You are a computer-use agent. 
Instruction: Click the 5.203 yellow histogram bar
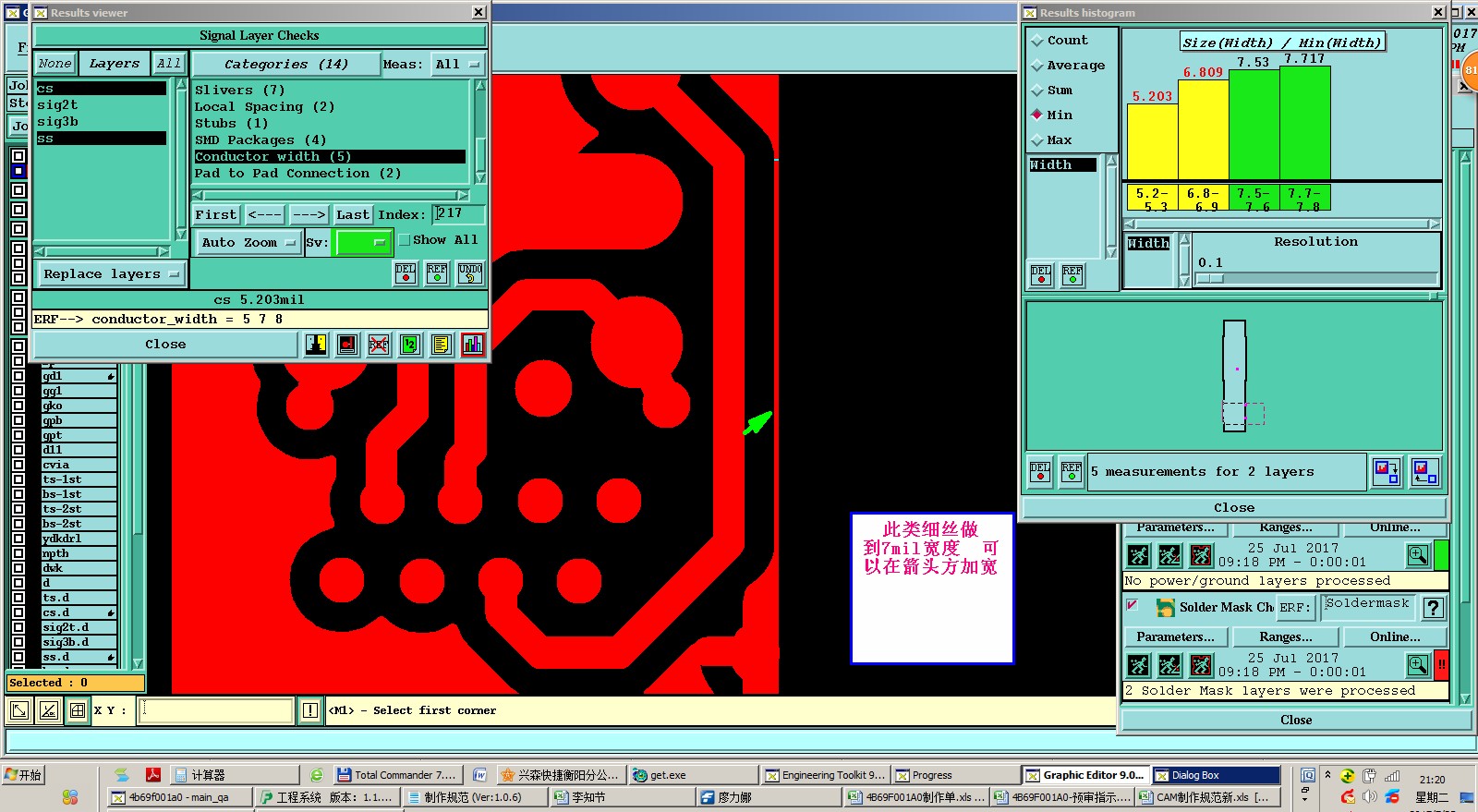[1152, 141]
